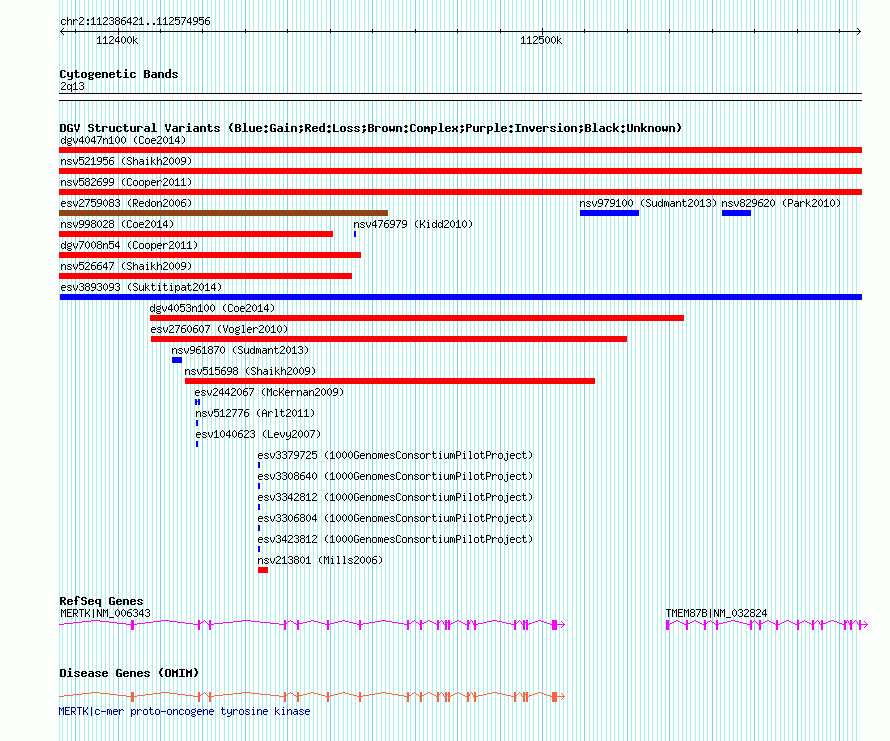Click the Cytogenetic Bands track title
This screenshot has width=890, height=741.
coord(119,74)
